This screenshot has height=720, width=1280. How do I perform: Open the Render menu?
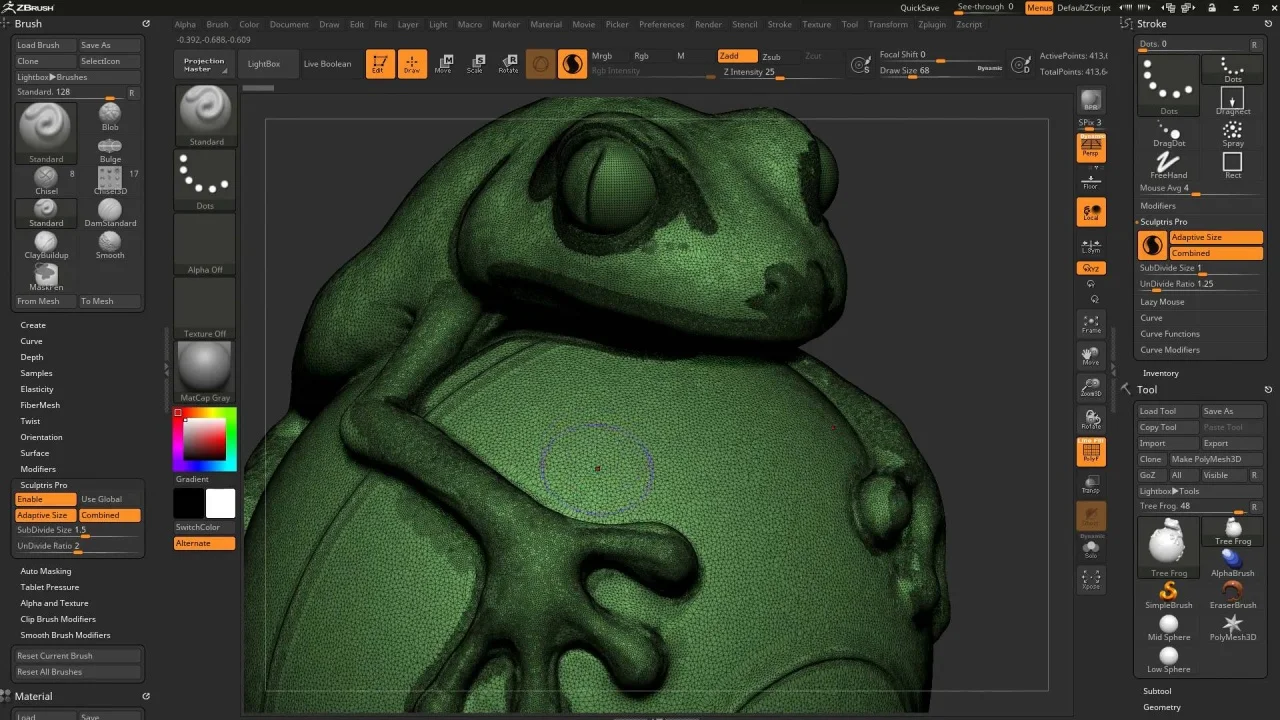[708, 24]
